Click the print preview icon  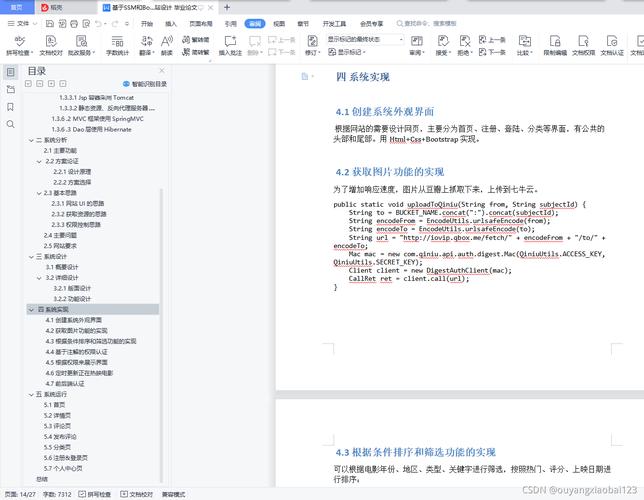(86, 24)
